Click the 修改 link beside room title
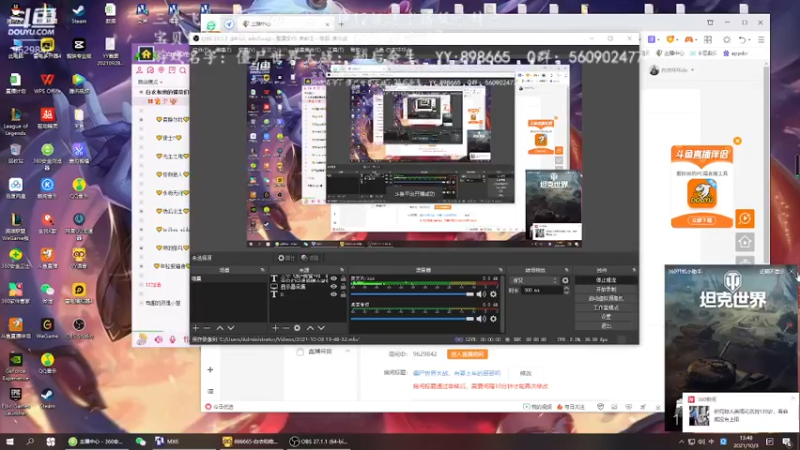The image size is (800, 450). pyautogui.click(x=526, y=373)
